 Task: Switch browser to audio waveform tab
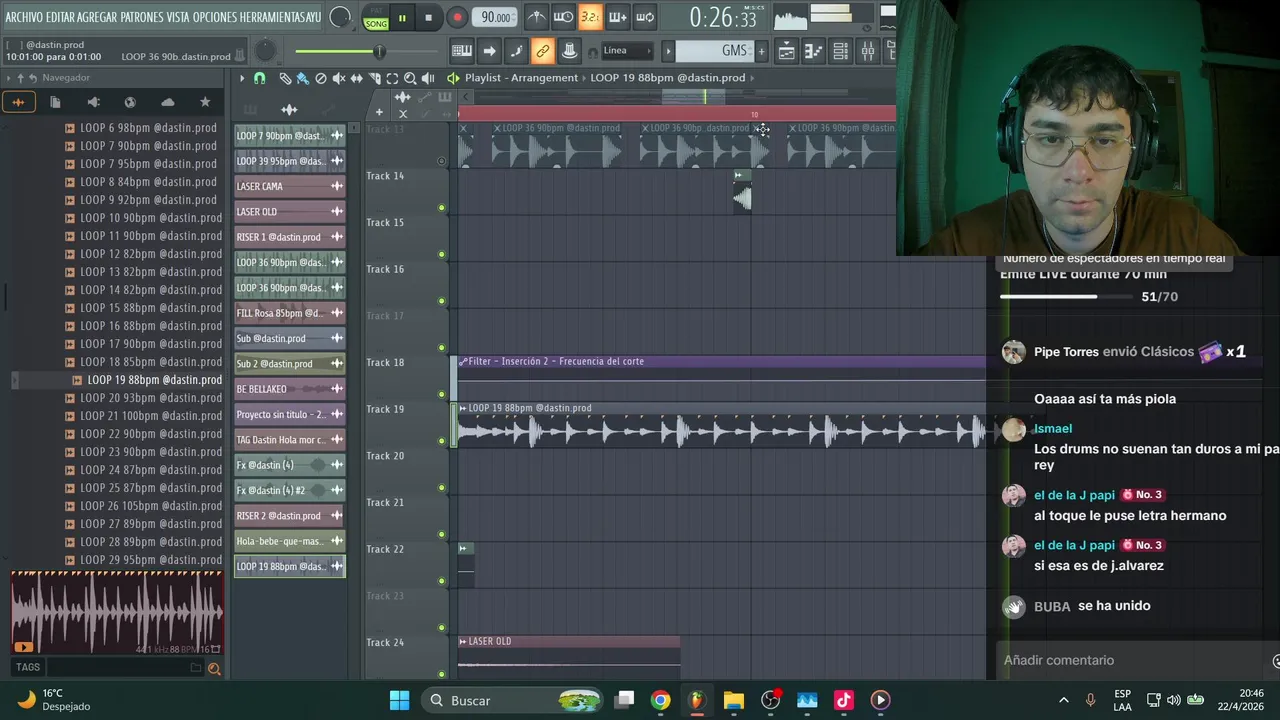click(18, 102)
